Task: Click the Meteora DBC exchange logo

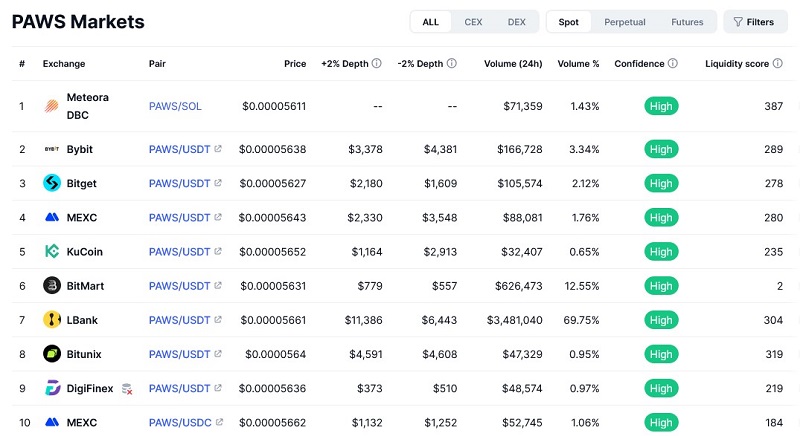Action: tap(52, 106)
